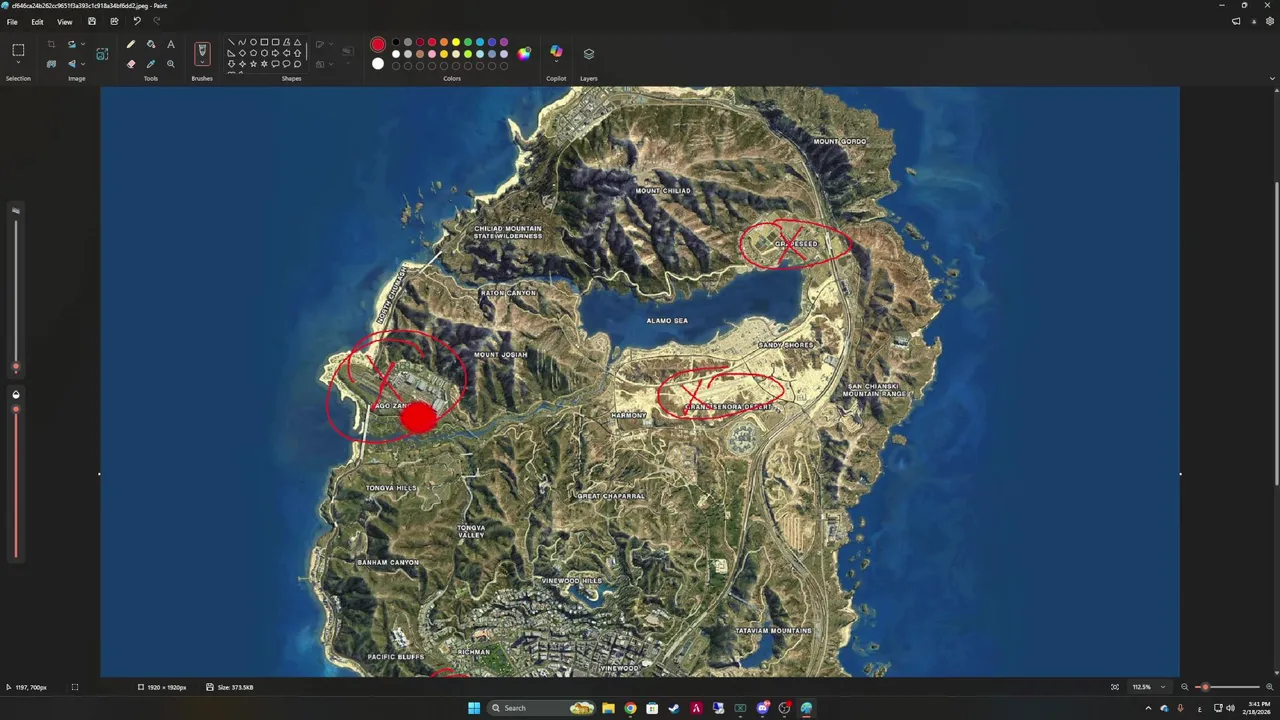Select the Eraser tool
The width and height of the screenshot is (1280, 720).
point(131,64)
